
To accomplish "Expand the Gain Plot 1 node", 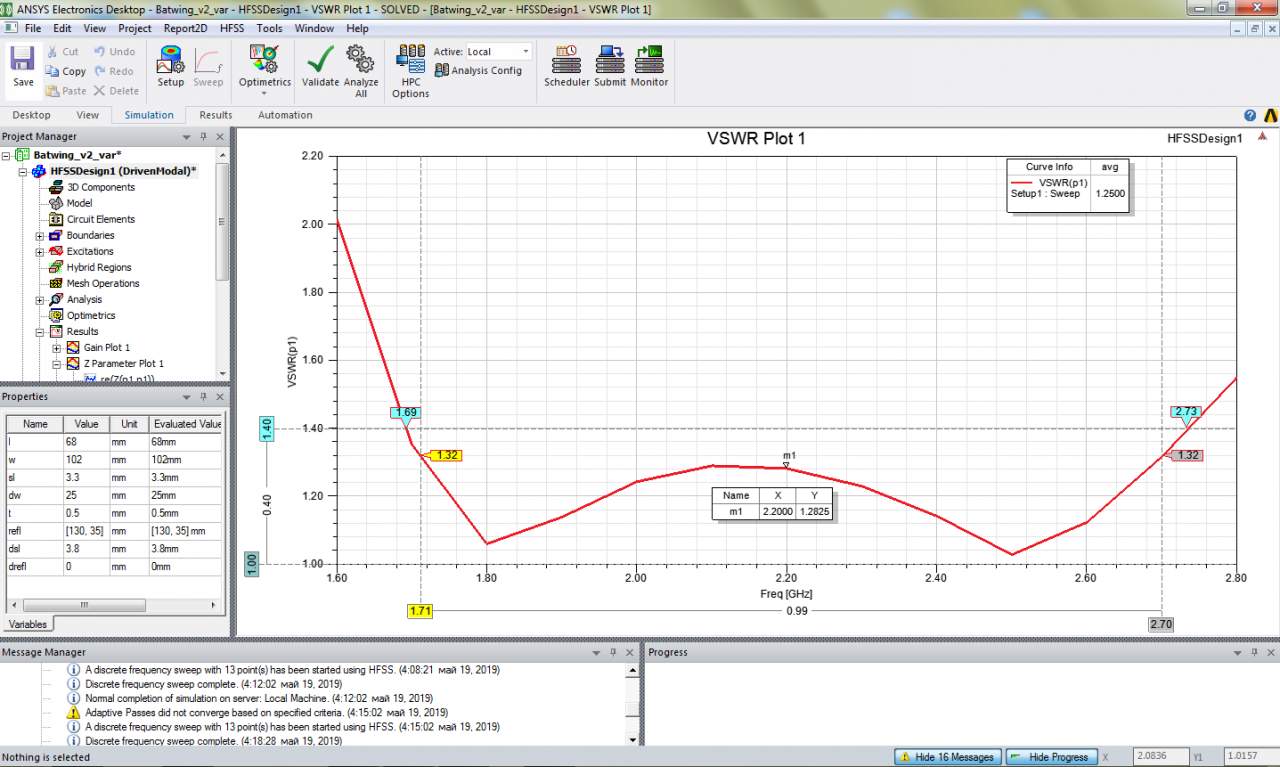I will [57, 348].
